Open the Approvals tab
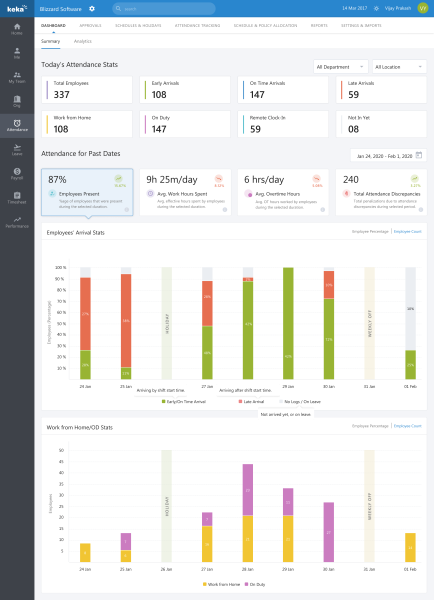Screen dimensions: 434x600 pyautogui.click(x=90, y=26)
